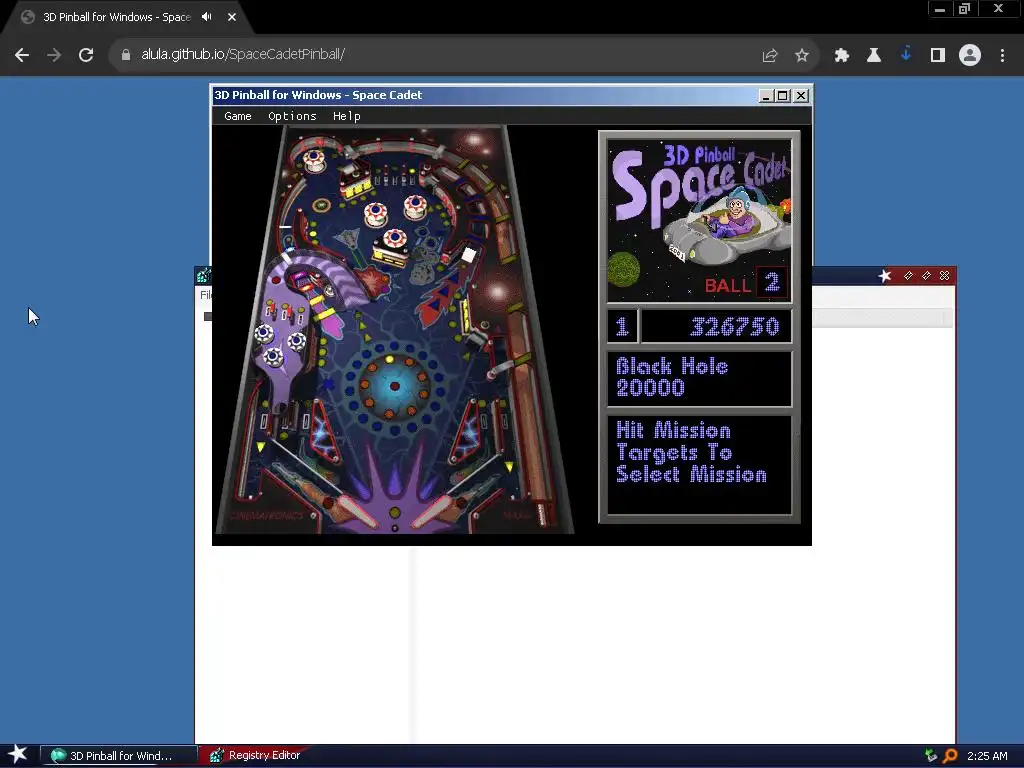Open the Chrome extensions puzzle icon
The width and height of the screenshot is (1024, 768).
[x=842, y=56]
